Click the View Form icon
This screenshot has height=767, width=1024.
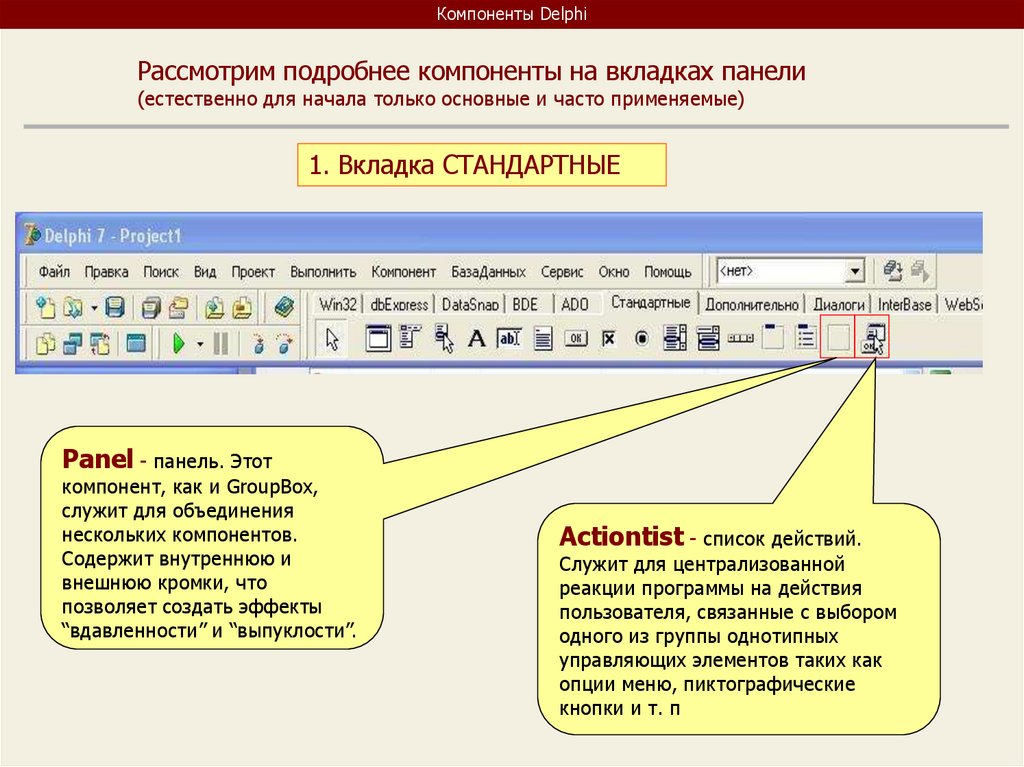72,343
